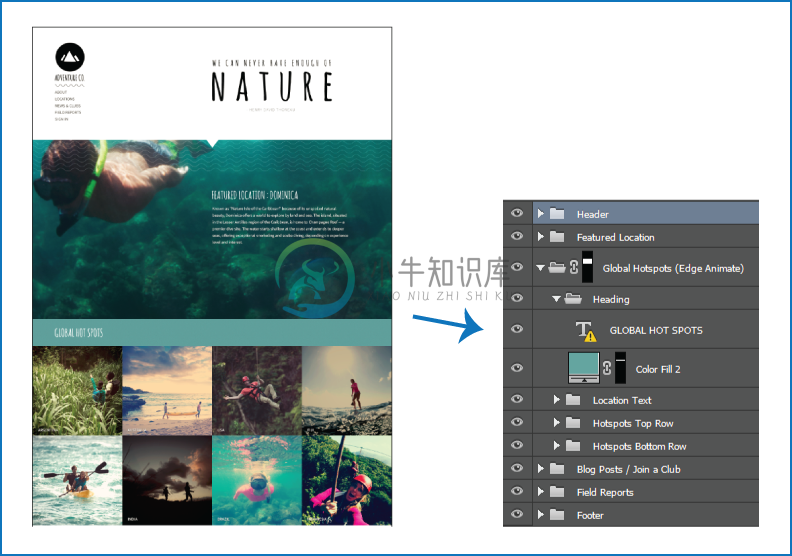Image resolution: width=792 pixels, height=556 pixels.
Task: Collapse the Heading group
Action: coord(556,299)
